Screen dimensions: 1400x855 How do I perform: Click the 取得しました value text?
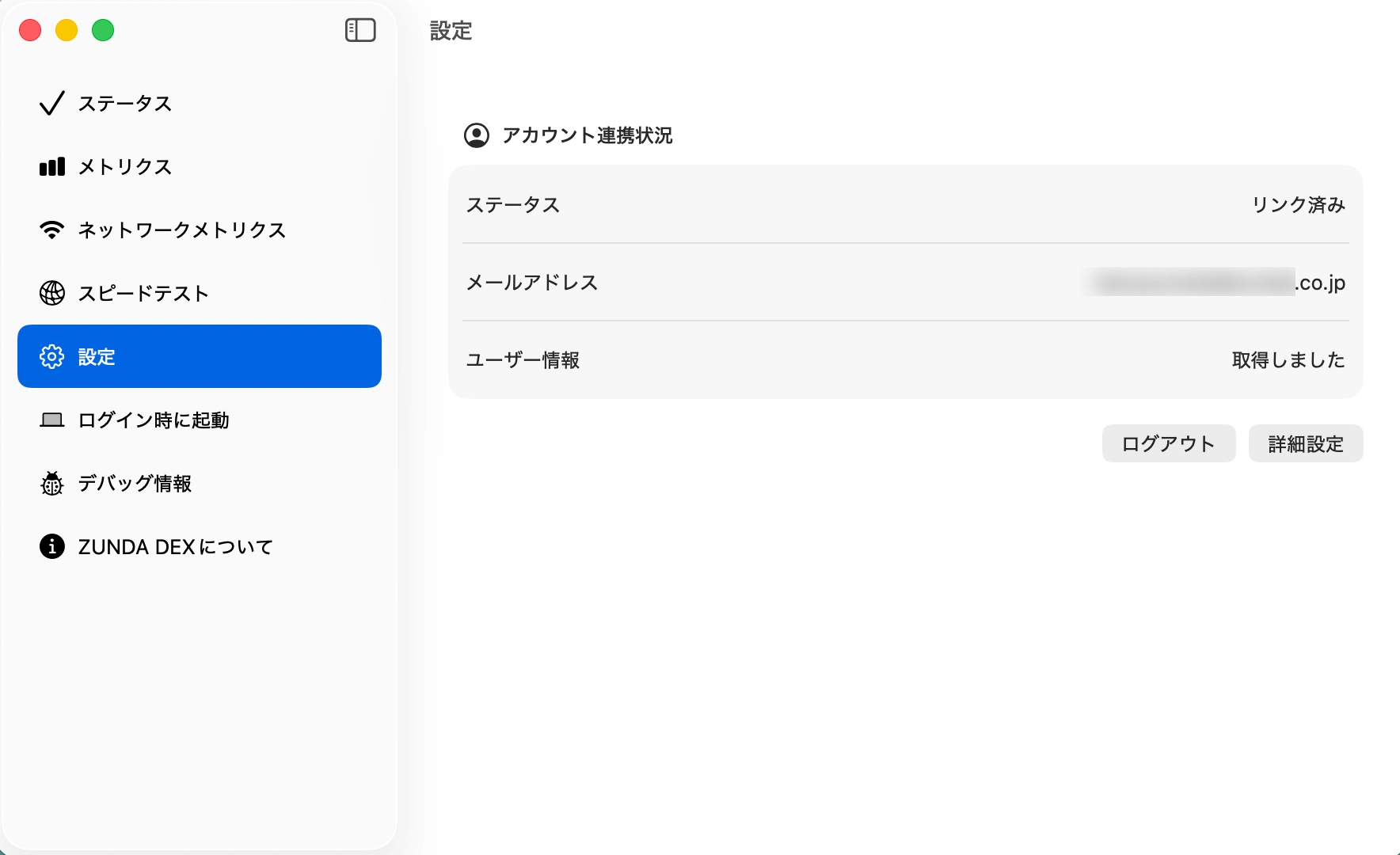tap(1288, 360)
